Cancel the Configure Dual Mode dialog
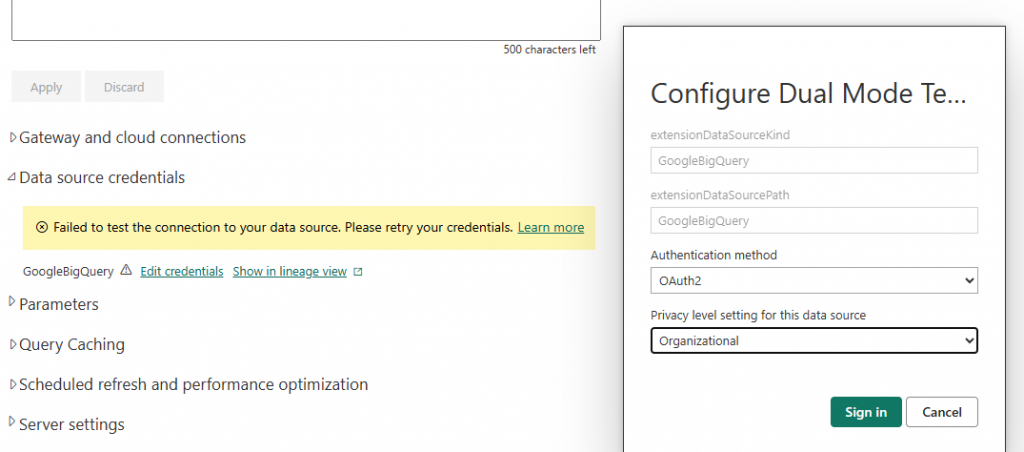 tap(941, 412)
